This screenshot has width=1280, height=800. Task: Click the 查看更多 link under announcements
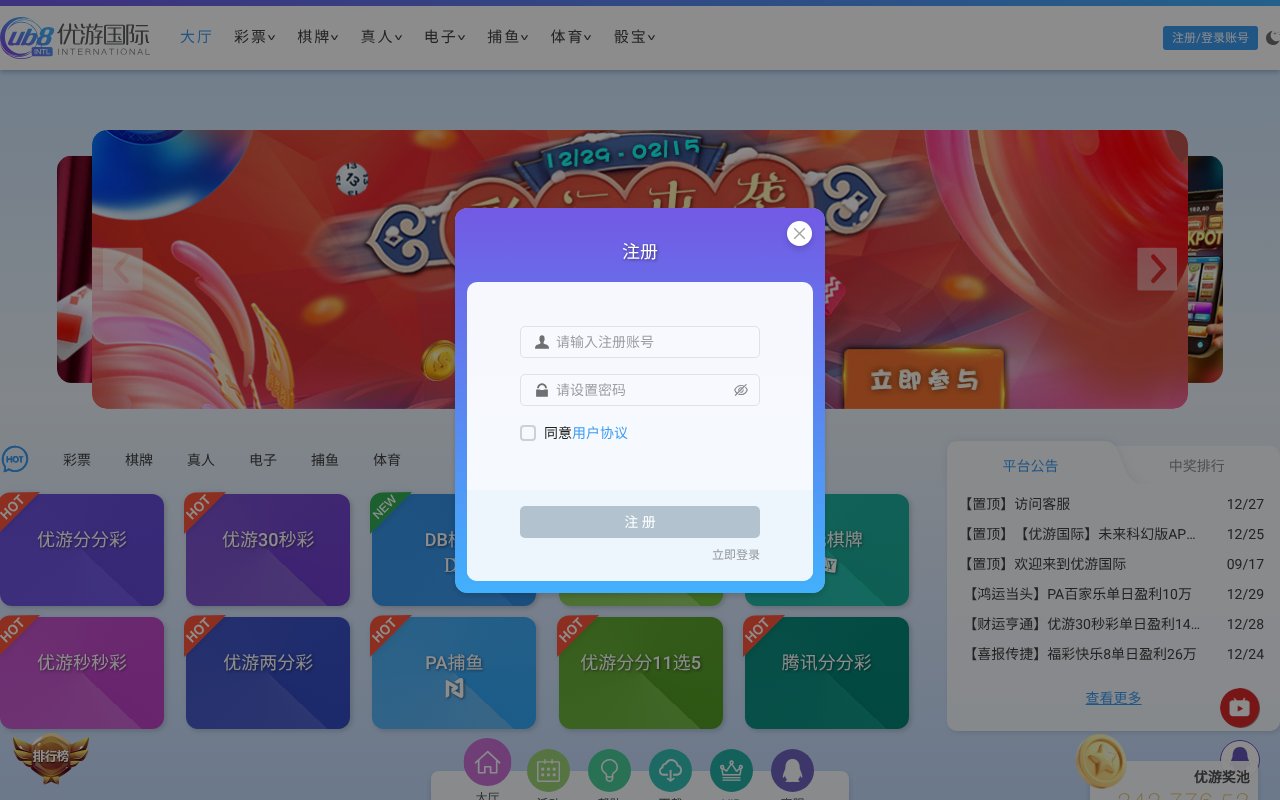(1113, 698)
